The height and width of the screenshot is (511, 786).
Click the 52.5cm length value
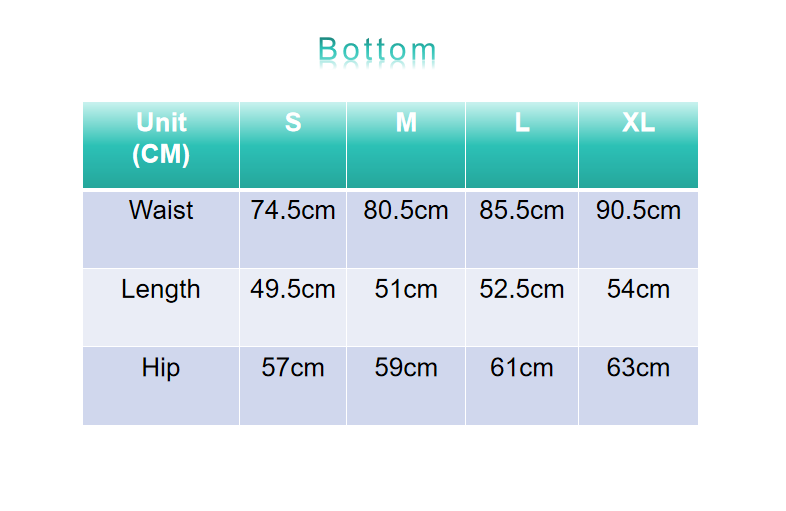tap(522, 290)
